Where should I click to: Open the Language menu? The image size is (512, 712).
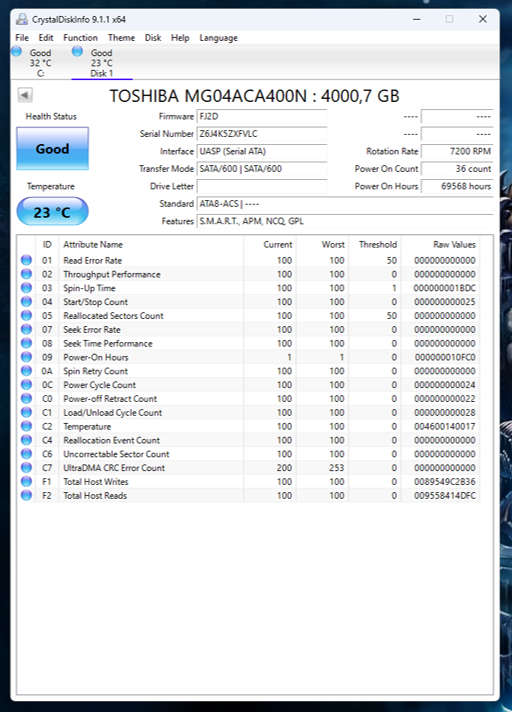(x=218, y=38)
